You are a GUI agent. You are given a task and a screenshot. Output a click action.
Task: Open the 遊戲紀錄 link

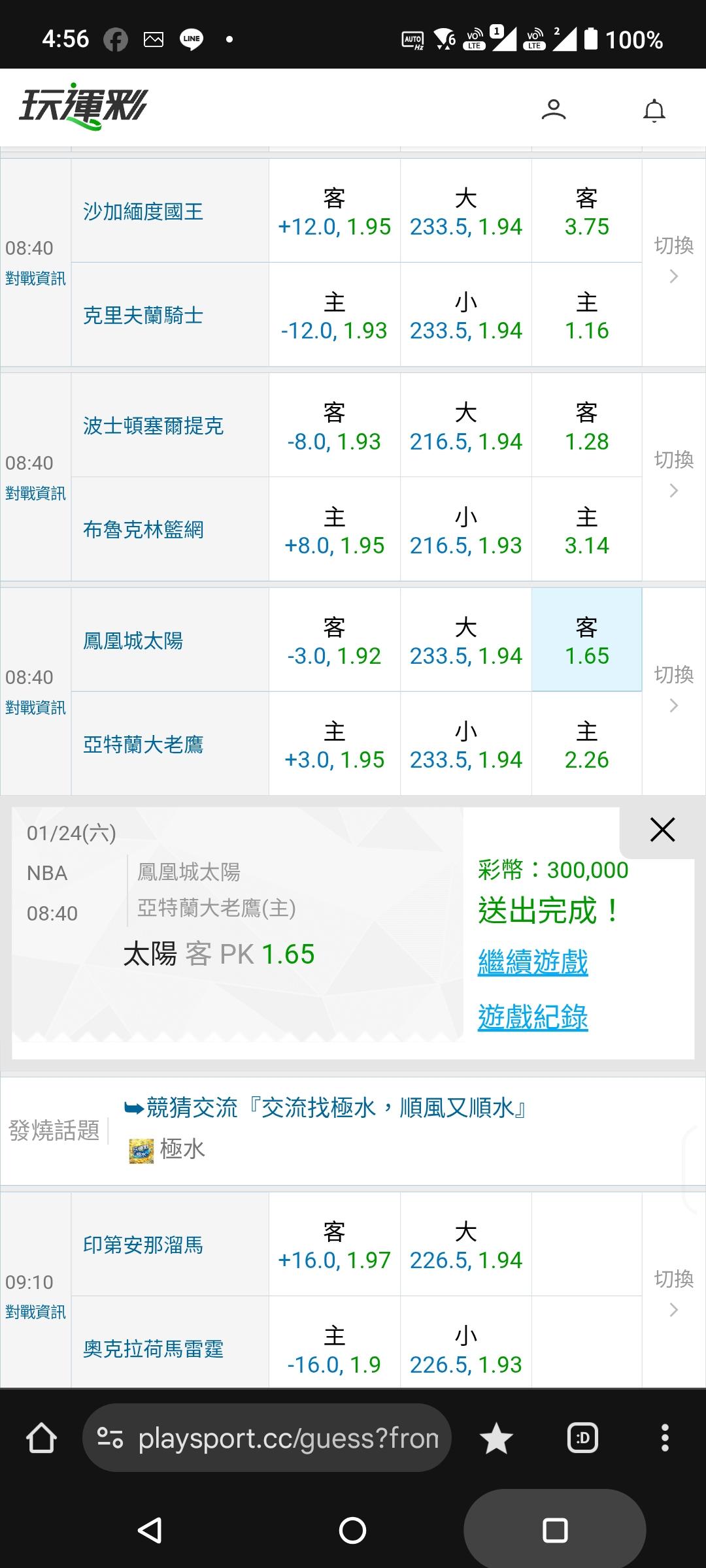point(533,1017)
